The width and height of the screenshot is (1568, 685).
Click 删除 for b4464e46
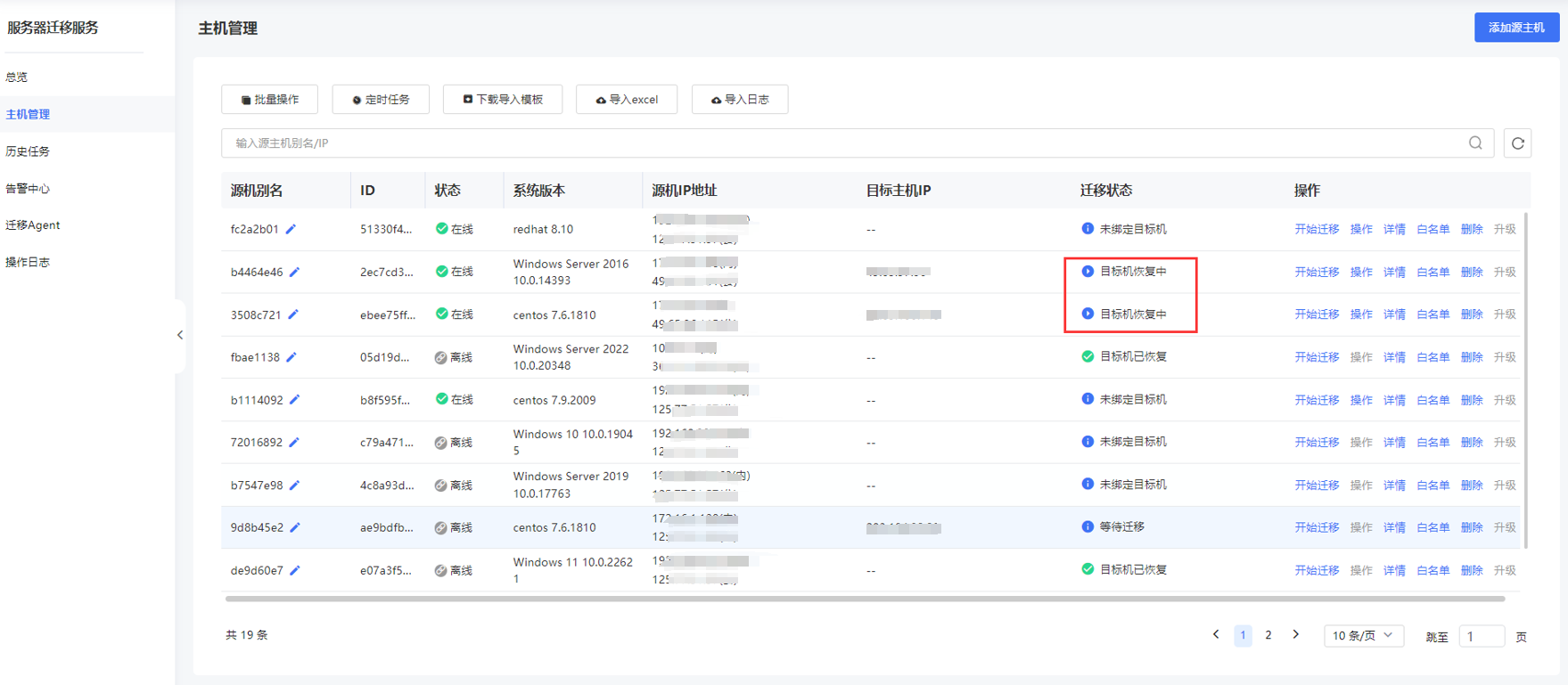click(1472, 272)
